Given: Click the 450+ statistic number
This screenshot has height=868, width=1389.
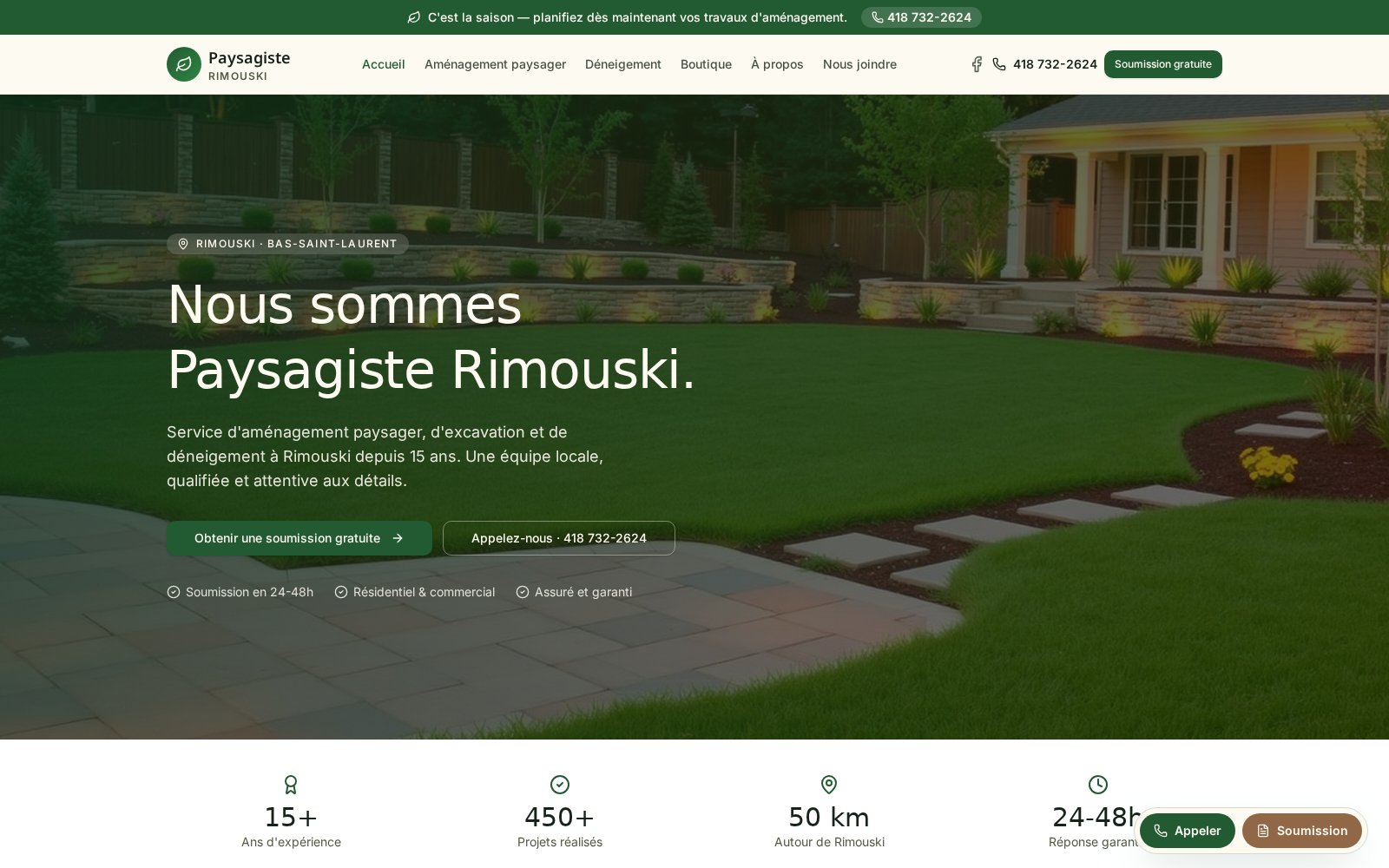Looking at the screenshot, I should coord(560,817).
